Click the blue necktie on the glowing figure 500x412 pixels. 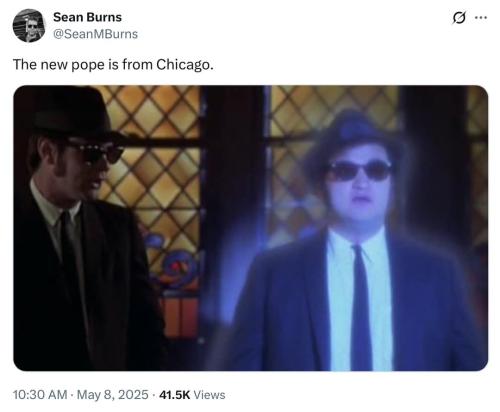360,308
